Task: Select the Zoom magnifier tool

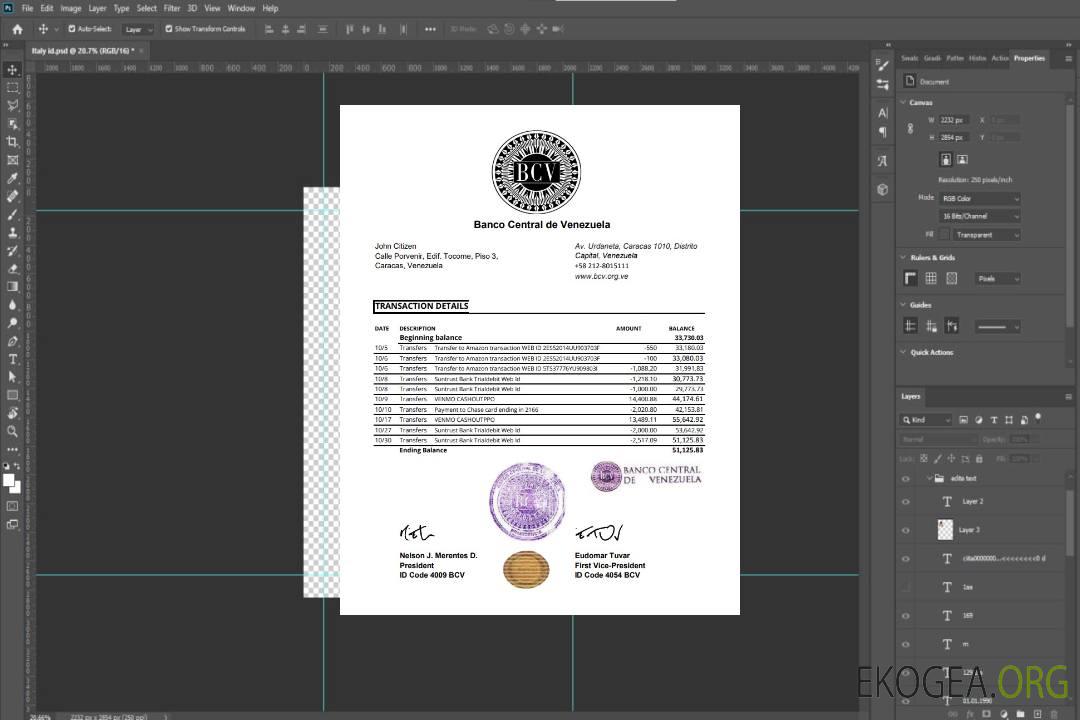Action: pos(12,431)
